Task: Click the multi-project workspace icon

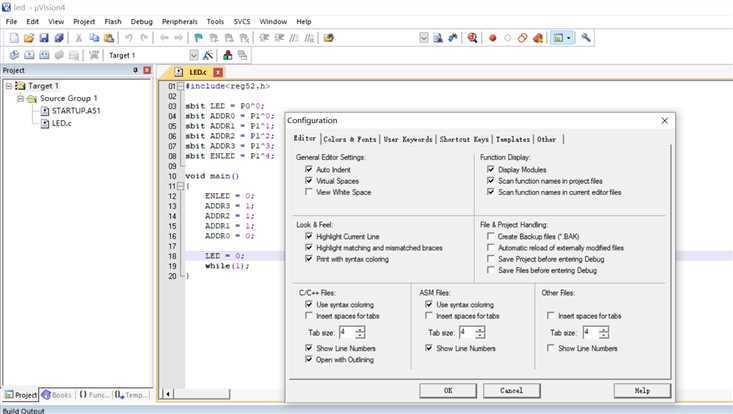Action: [x=243, y=55]
